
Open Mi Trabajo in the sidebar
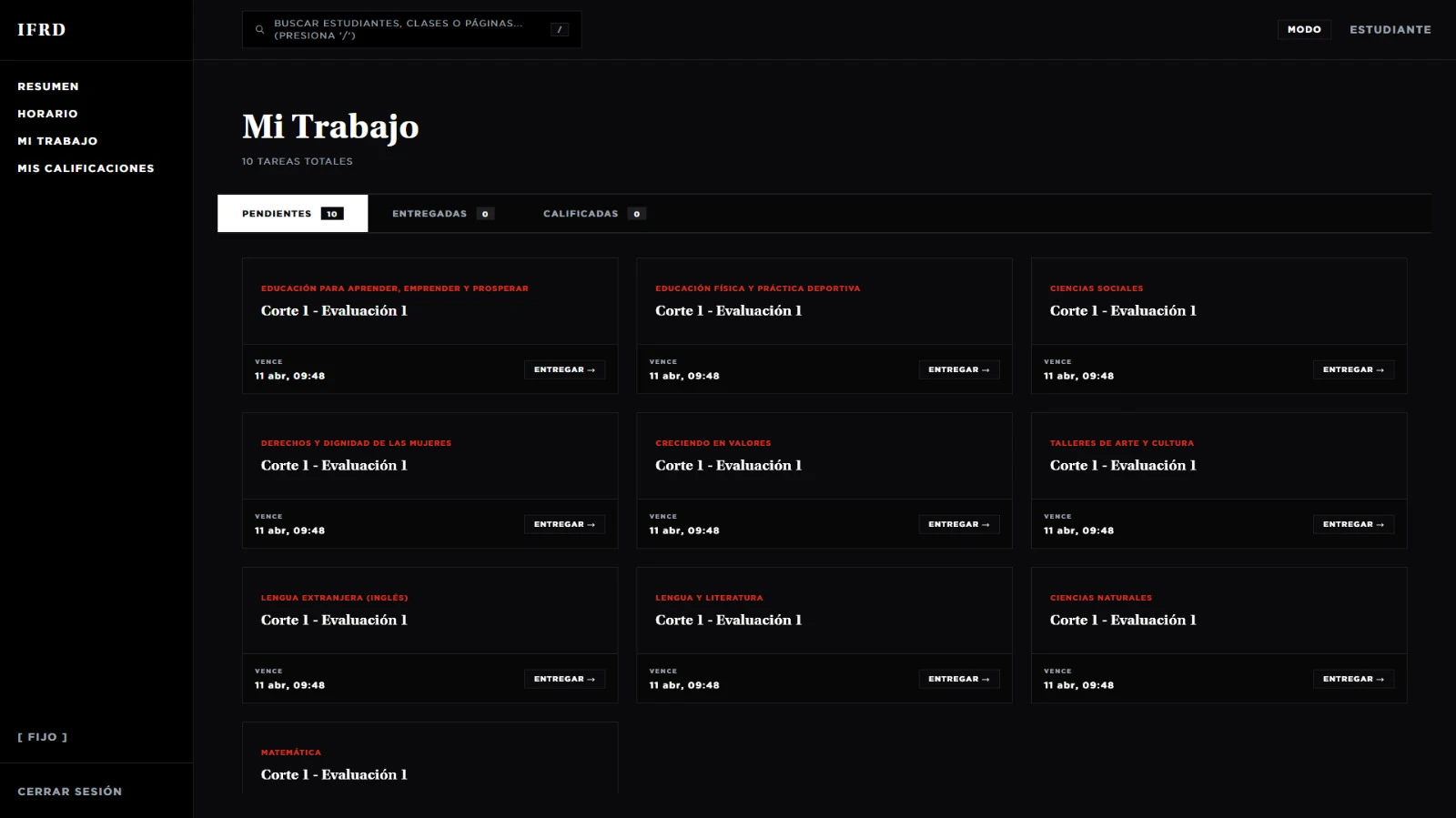(57, 141)
